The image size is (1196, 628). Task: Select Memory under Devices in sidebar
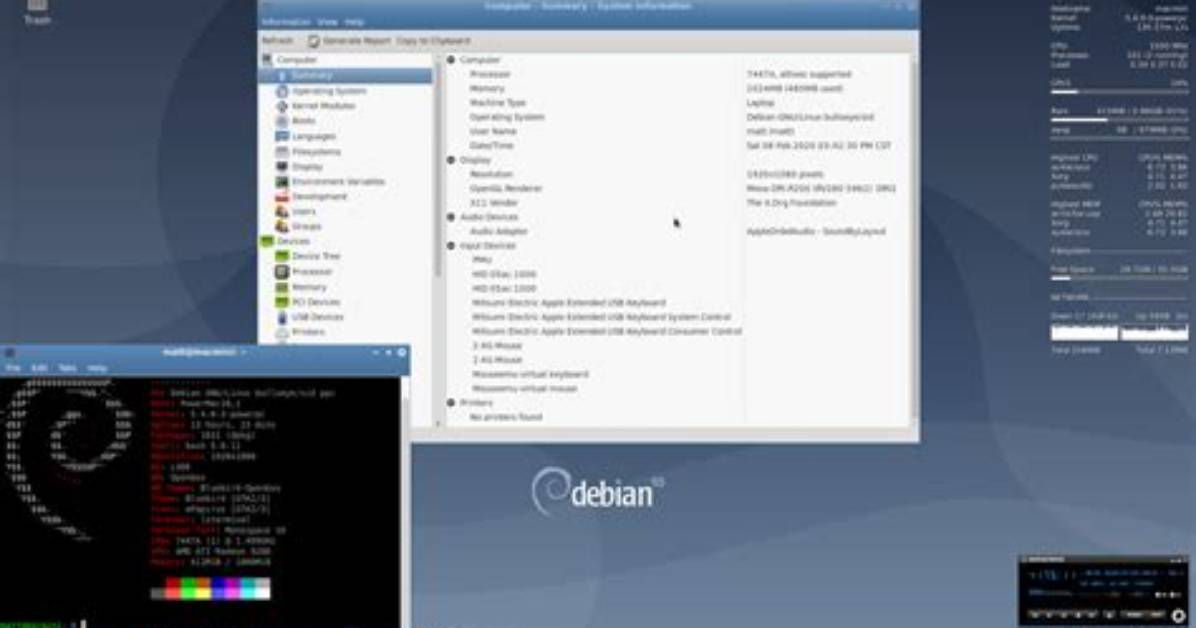[309, 287]
